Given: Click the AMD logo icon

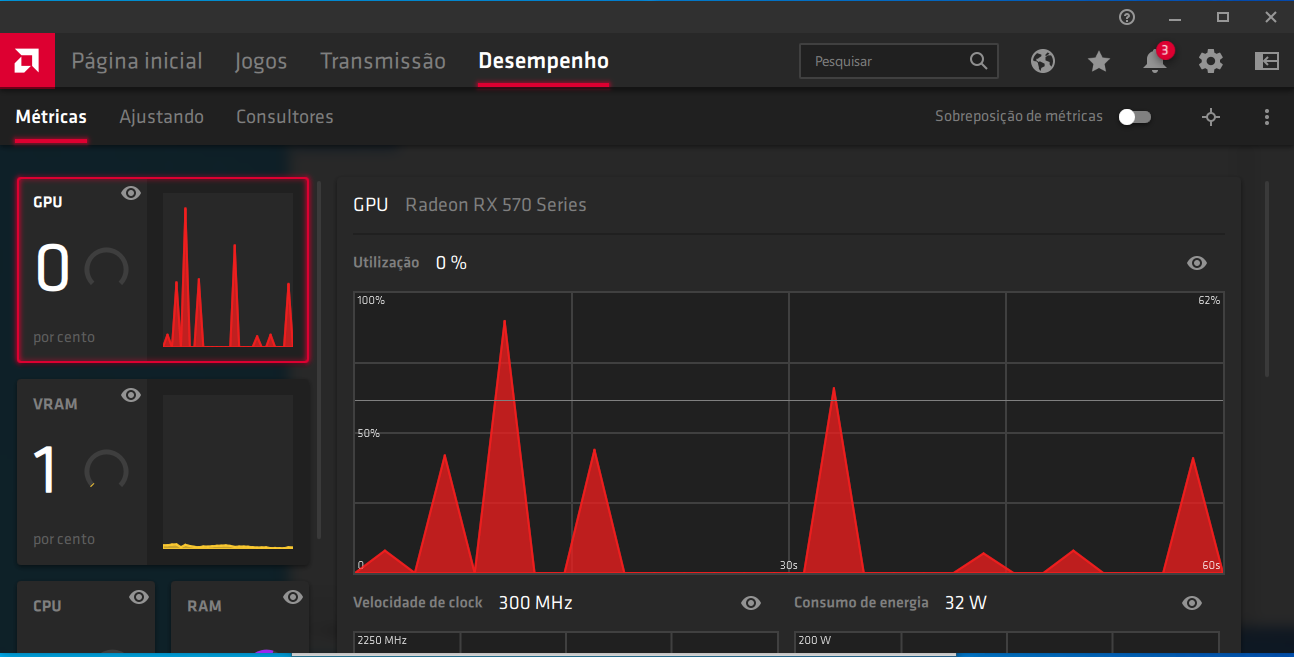Looking at the screenshot, I should (27, 61).
